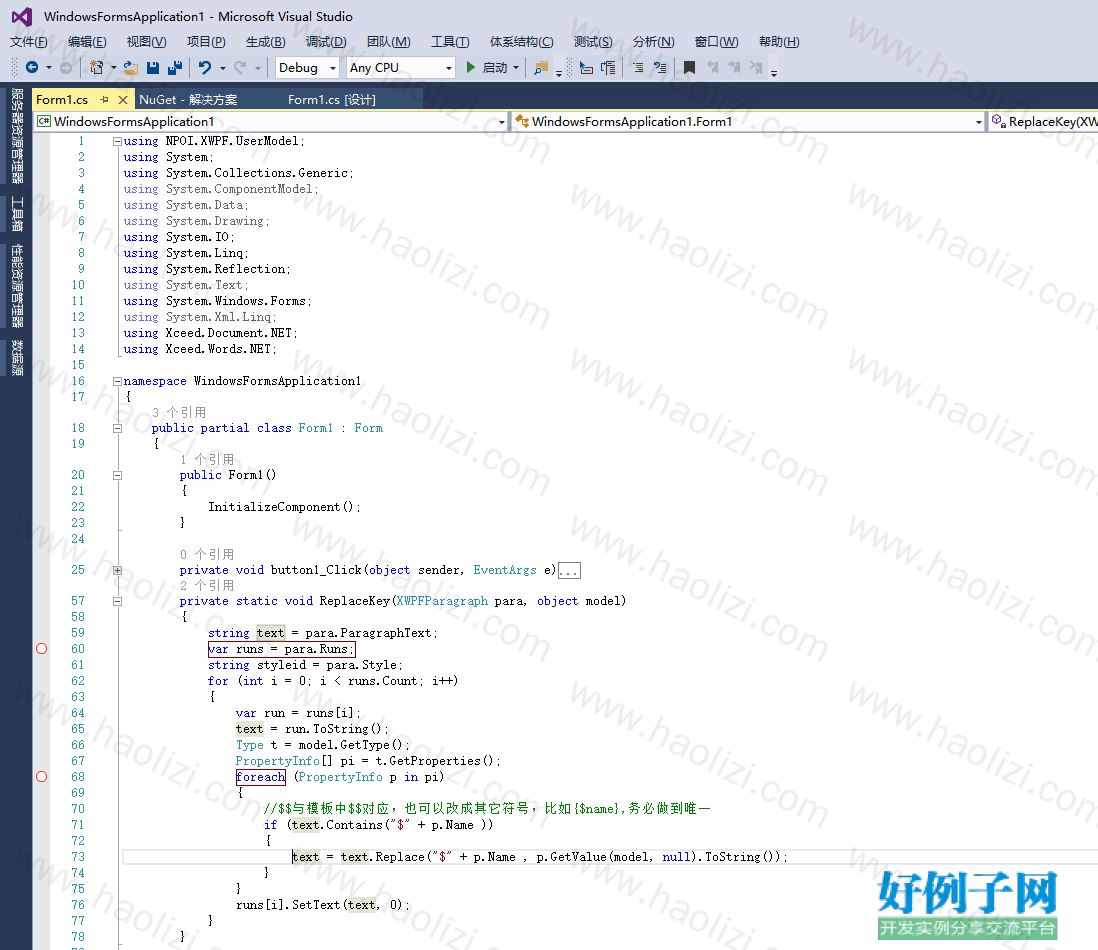Image resolution: width=1098 pixels, height=950 pixels.
Task: Open the New Project dropdown arrow
Action: pyautogui.click(x=113, y=67)
